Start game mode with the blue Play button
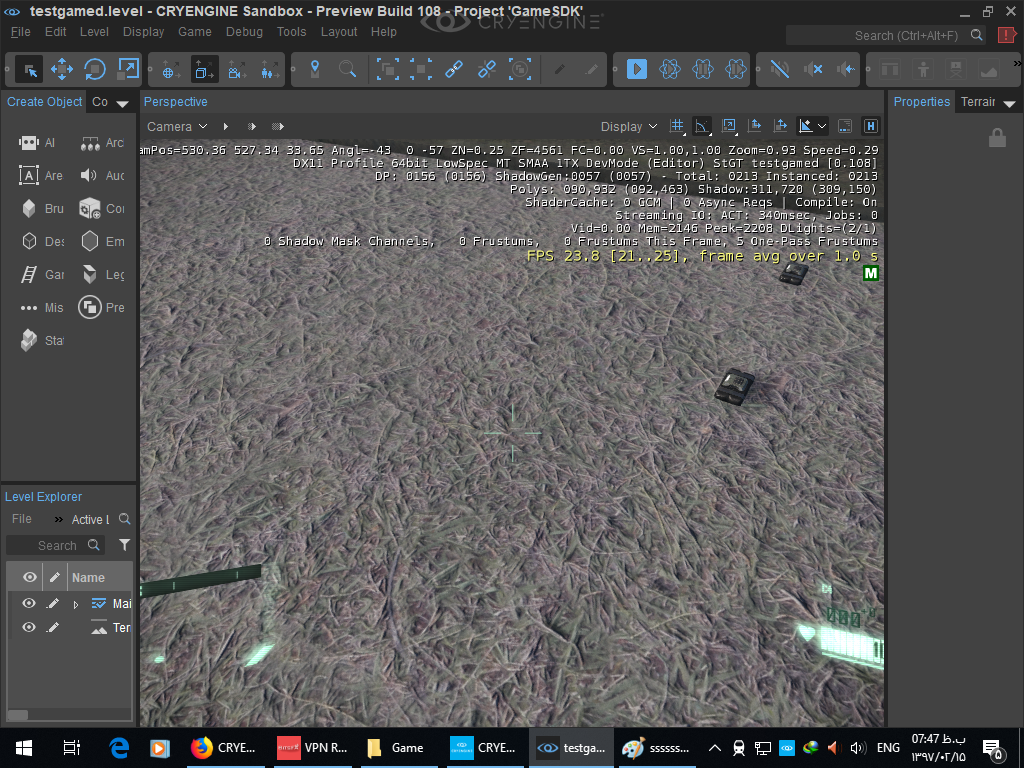This screenshot has height=768, width=1024. [x=637, y=69]
